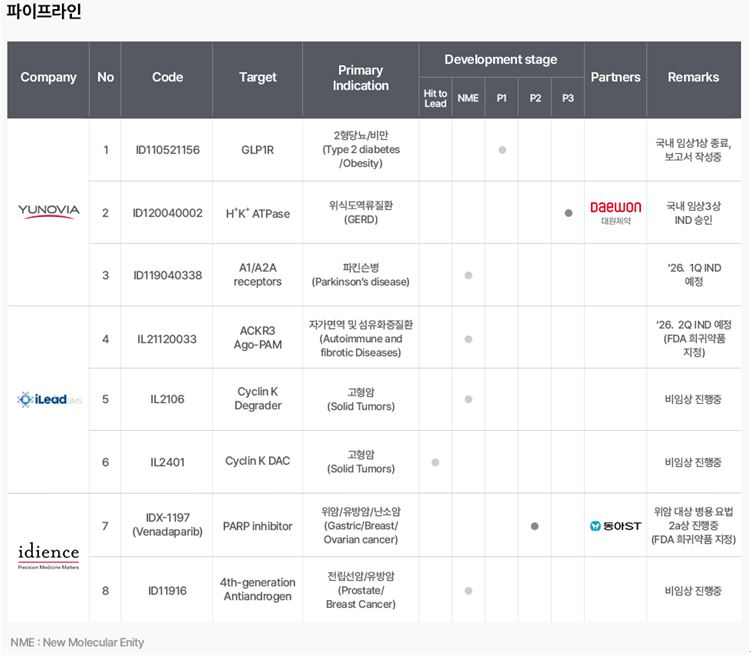The image size is (751, 656).
Task: Select the PARP inhibitor target cell
Action: coord(258,526)
